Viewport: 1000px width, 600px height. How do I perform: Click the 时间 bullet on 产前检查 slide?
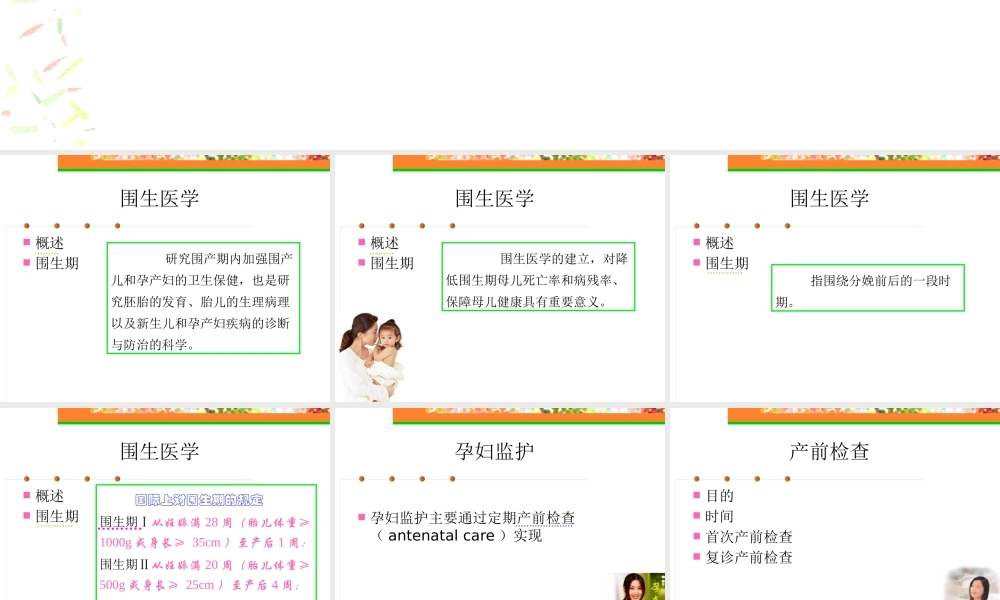point(719,516)
